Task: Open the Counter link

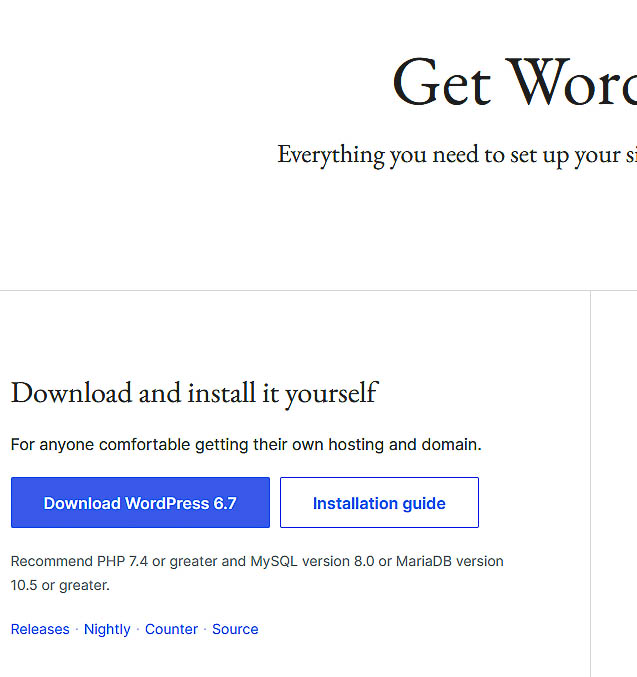Action: pos(171,629)
